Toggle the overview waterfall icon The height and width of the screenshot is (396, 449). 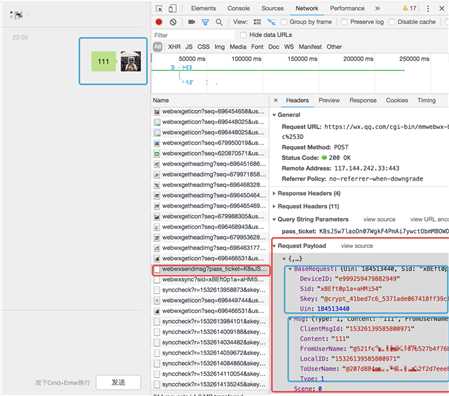point(272,22)
